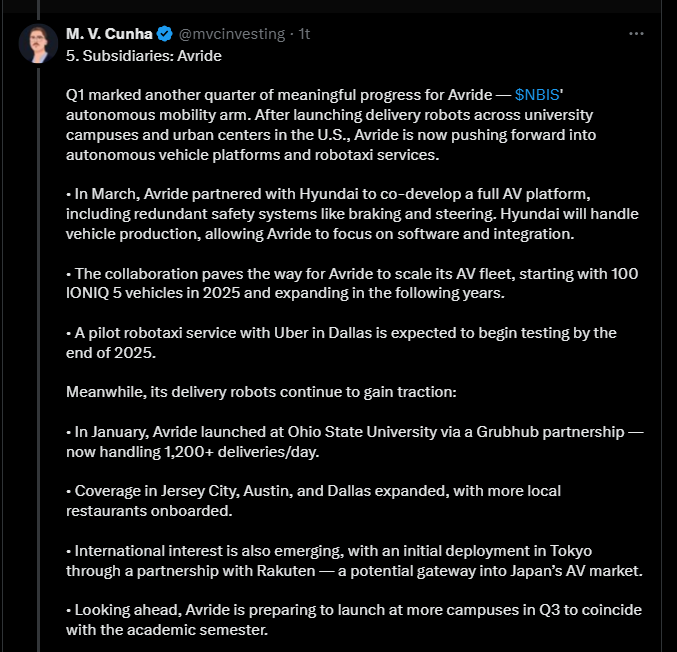Click the bullet about the Ohio State University launch
This screenshot has height=652, width=677.
(350, 441)
